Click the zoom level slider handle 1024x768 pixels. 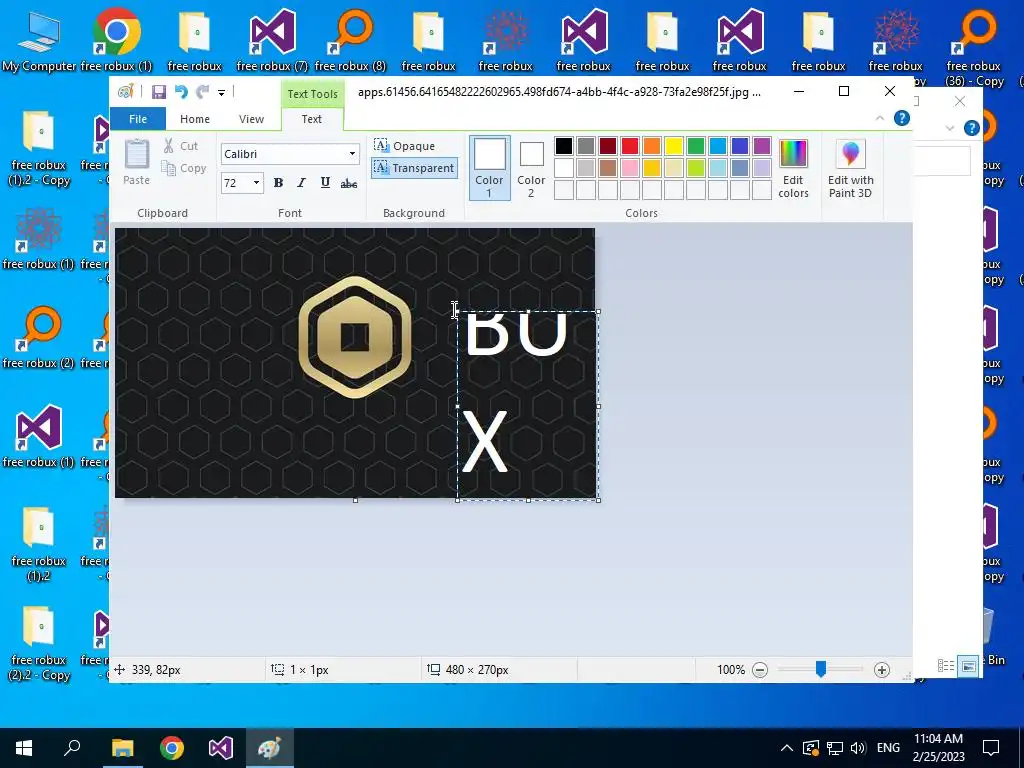(821, 669)
